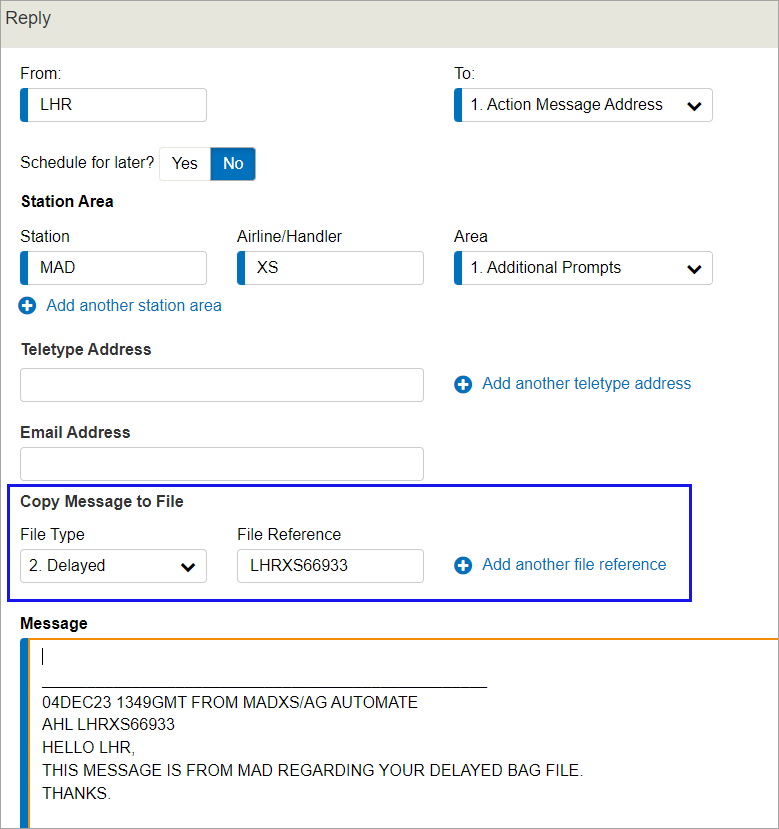
Task: Set Schedule for later to Yes
Action: pos(185,163)
